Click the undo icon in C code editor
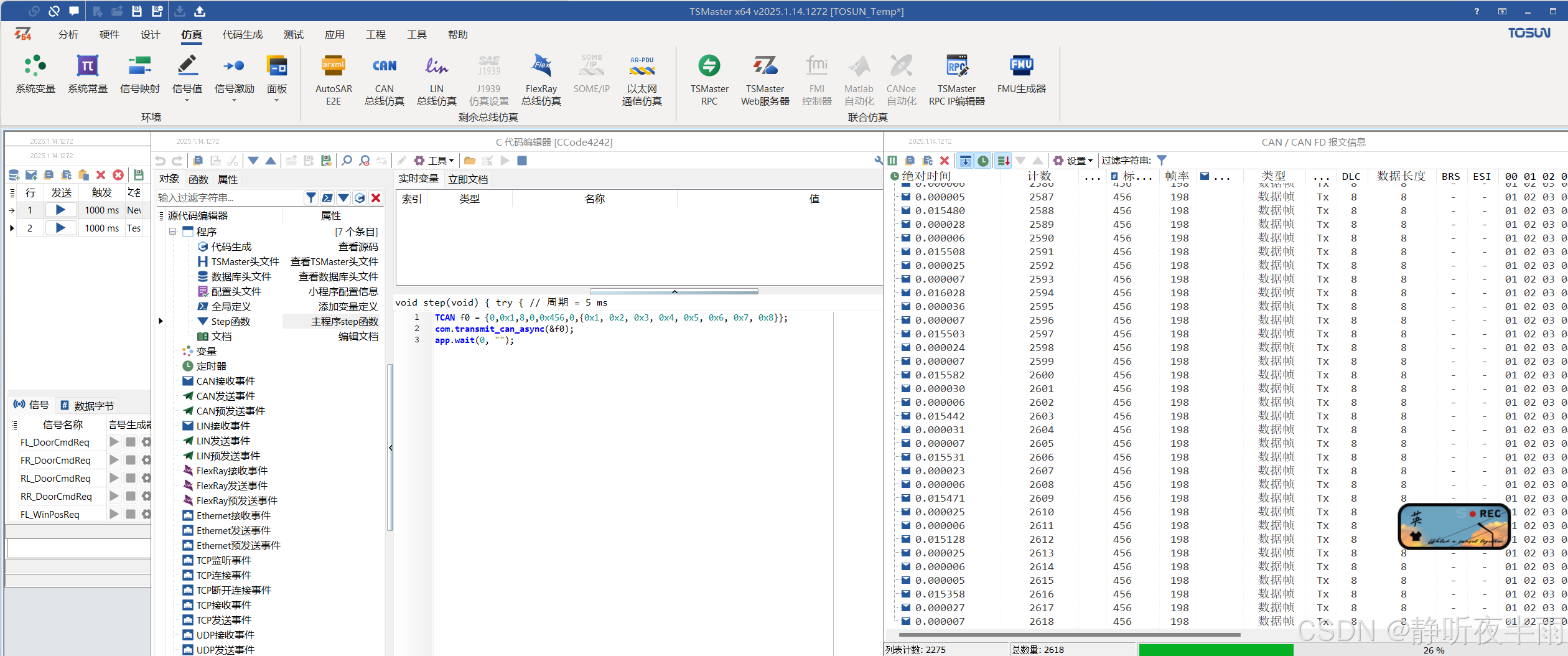The image size is (1568, 656). click(x=161, y=161)
